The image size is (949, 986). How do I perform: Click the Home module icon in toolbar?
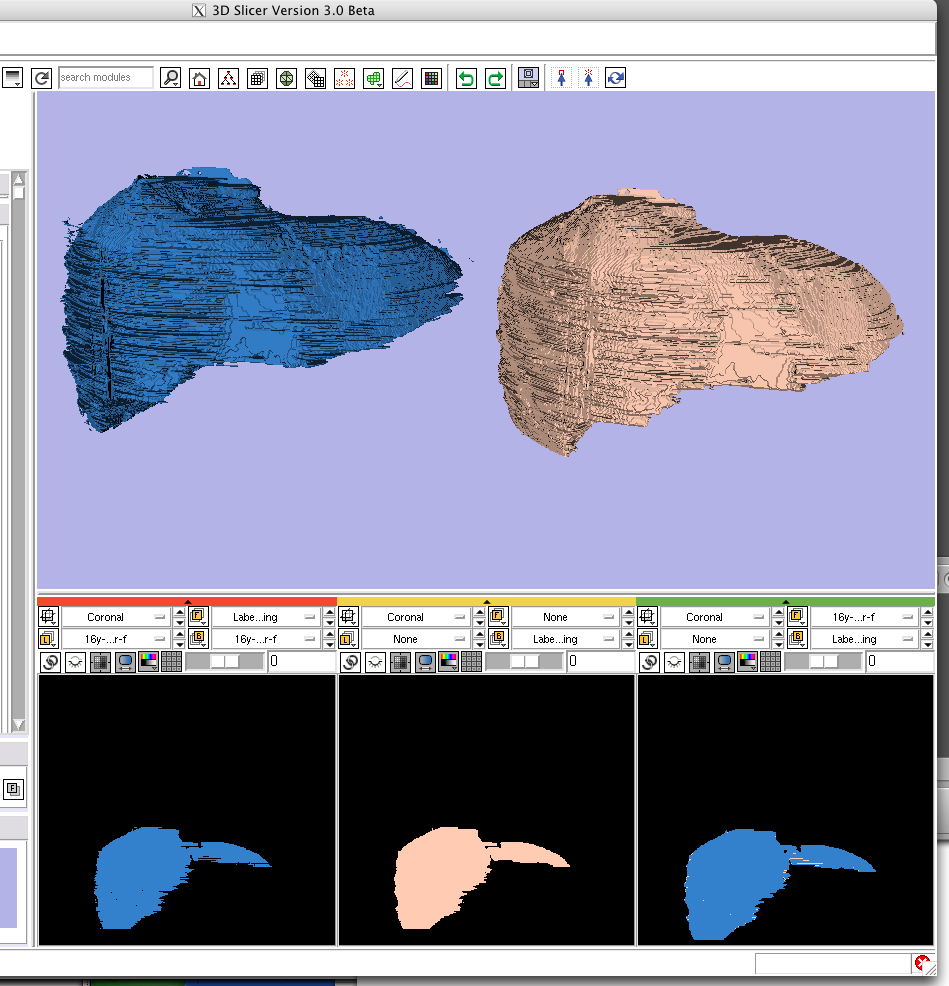[x=199, y=78]
